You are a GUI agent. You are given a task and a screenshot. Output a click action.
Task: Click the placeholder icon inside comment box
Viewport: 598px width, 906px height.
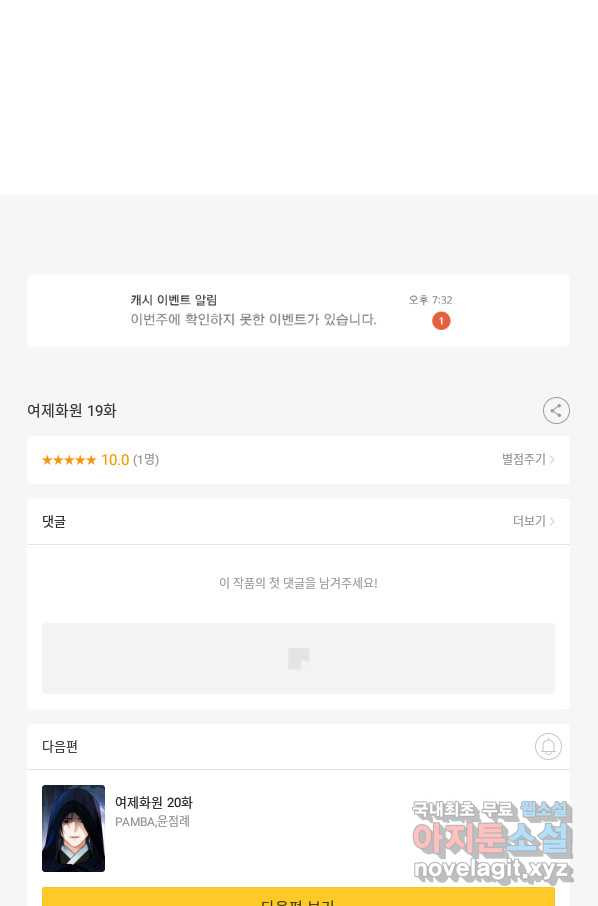[x=299, y=659]
